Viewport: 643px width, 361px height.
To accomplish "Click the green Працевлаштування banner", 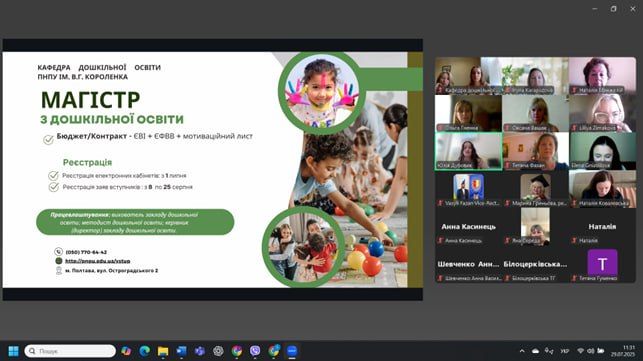I will coord(135,222).
